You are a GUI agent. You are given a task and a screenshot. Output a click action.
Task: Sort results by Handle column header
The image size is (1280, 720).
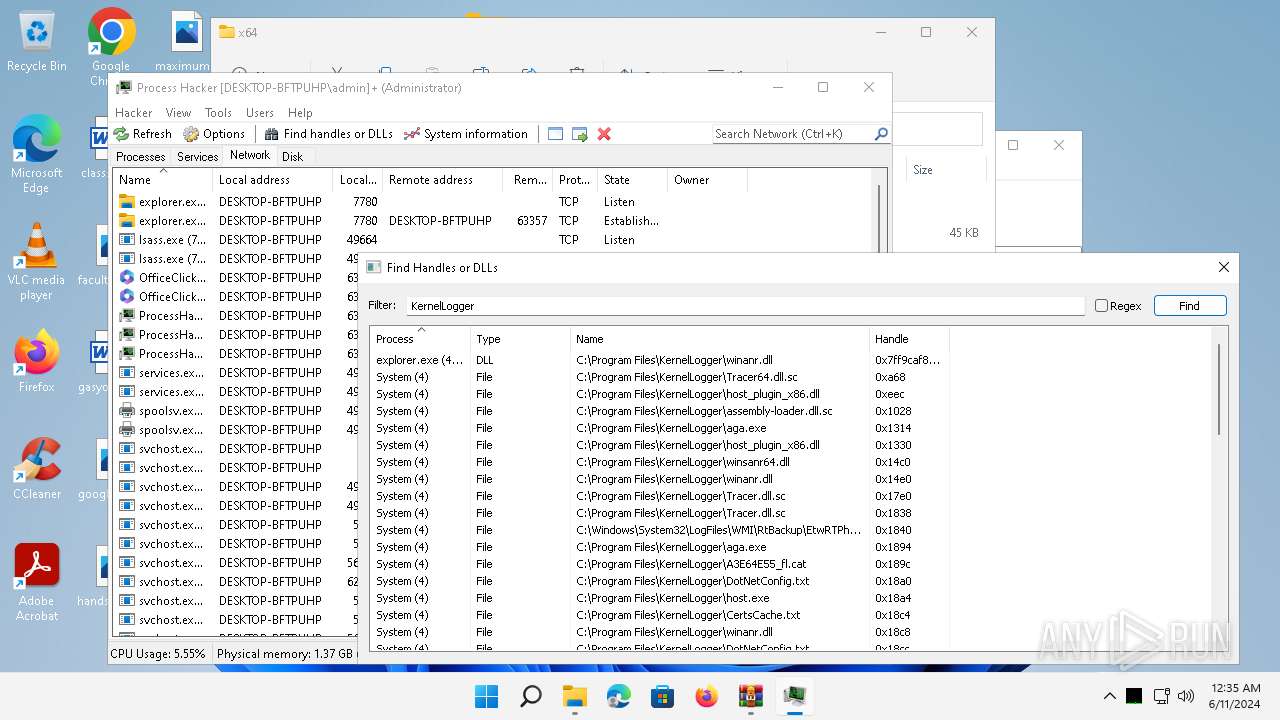coord(909,339)
